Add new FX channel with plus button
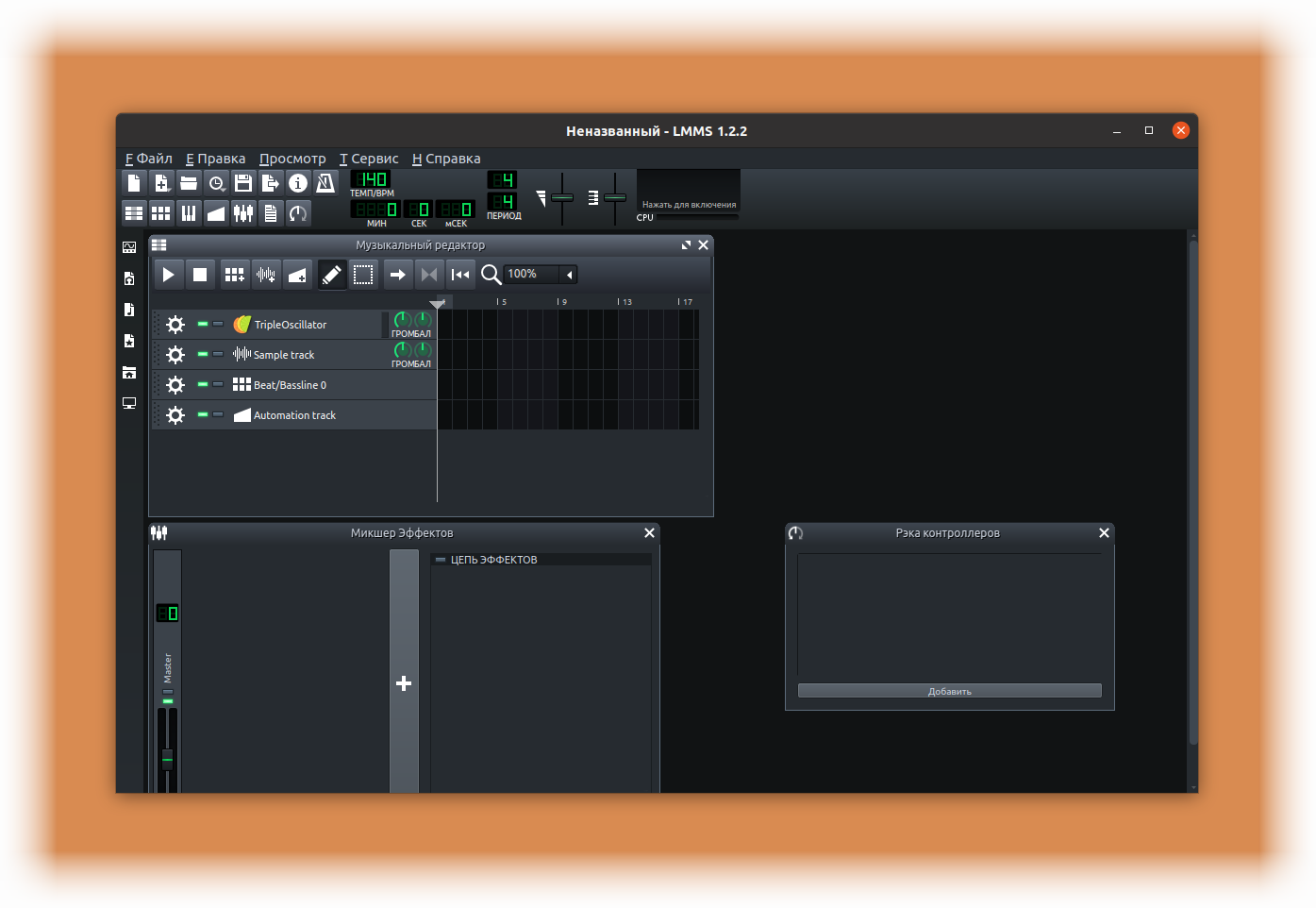This screenshot has width=1316, height=908. (404, 683)
